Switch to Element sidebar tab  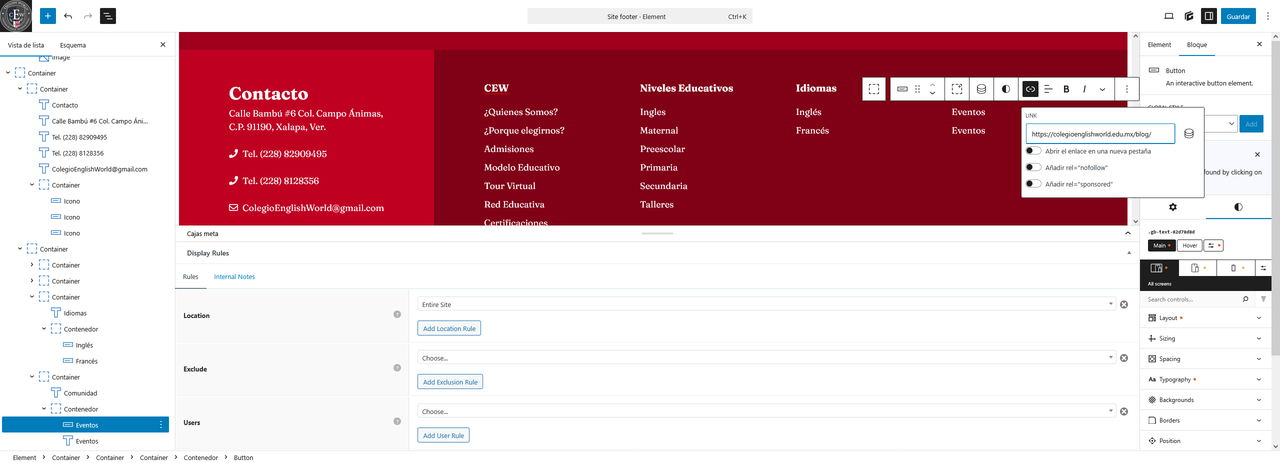(x=1159, y=45)
